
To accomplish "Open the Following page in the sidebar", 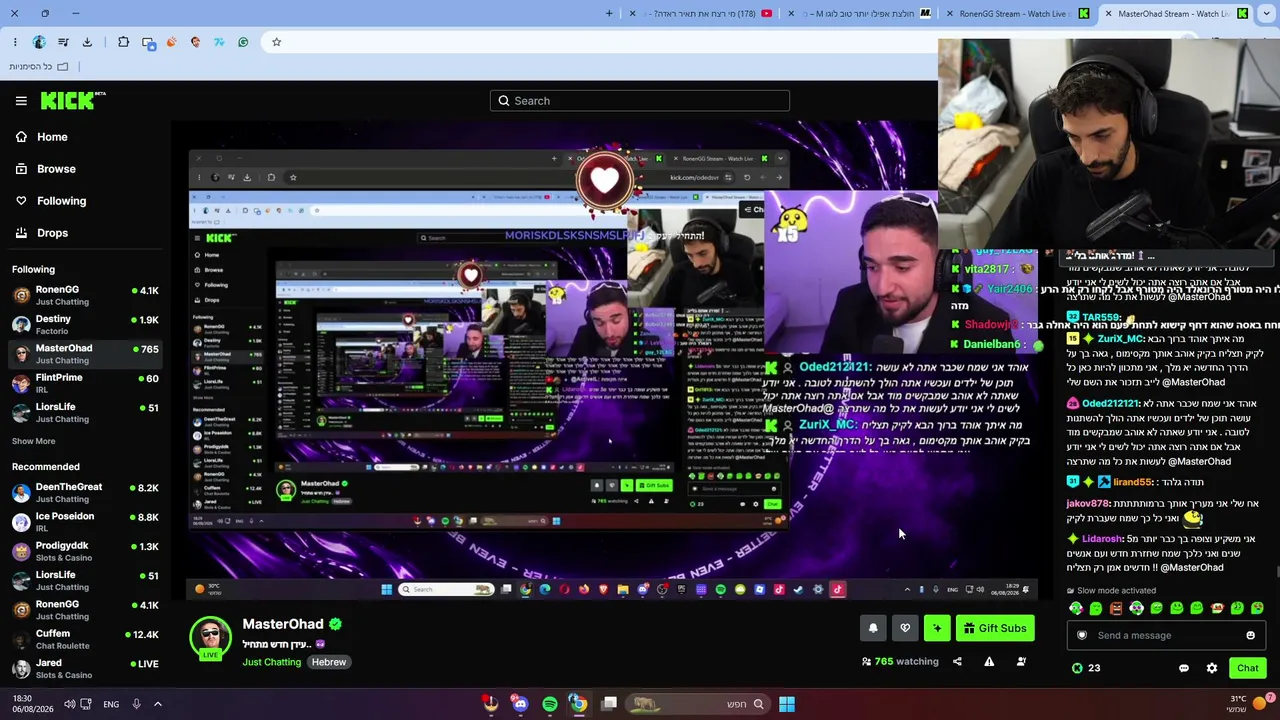I will 51,201.
